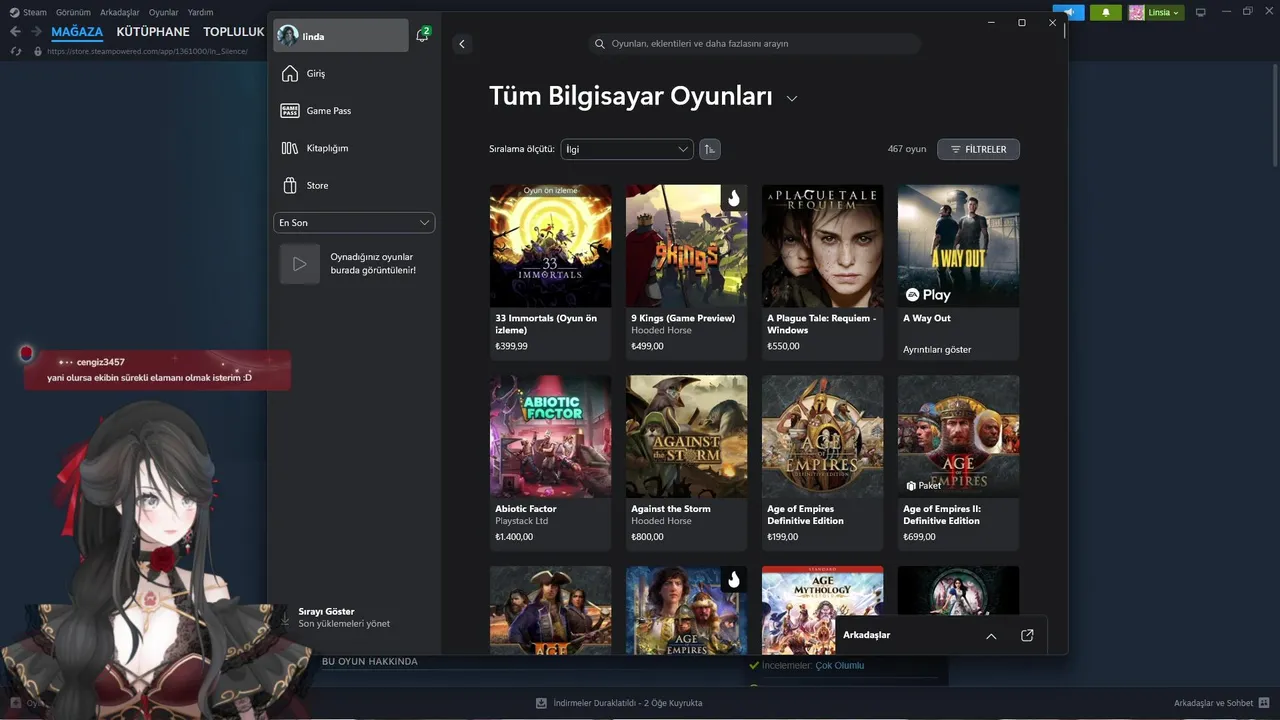Image resolution: width=1280 pixels, height=720 pixels.
Task: Click the ₺1.400,00 price of Abiotic Factor
Action: coord(514,537)
